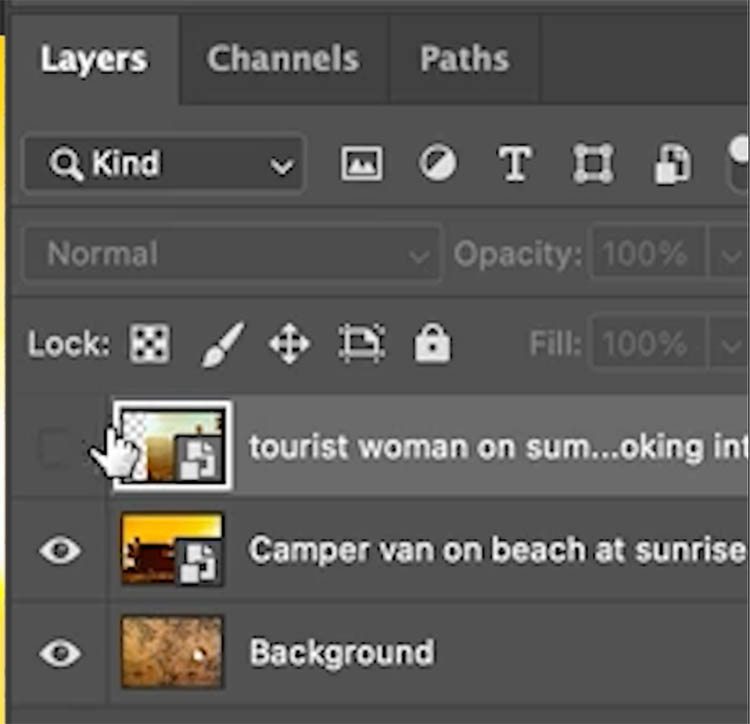
Task: Click the Lock all padlock icon
Action: (432, 345)
